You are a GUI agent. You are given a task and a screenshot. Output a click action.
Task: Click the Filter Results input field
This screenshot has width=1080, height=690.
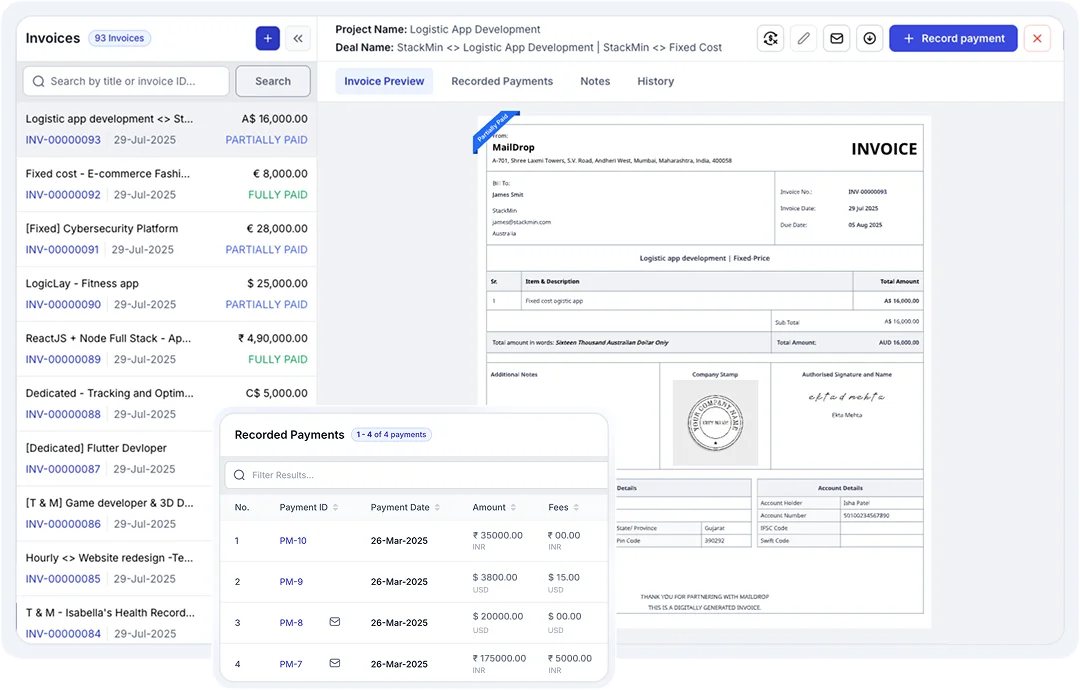416,475
